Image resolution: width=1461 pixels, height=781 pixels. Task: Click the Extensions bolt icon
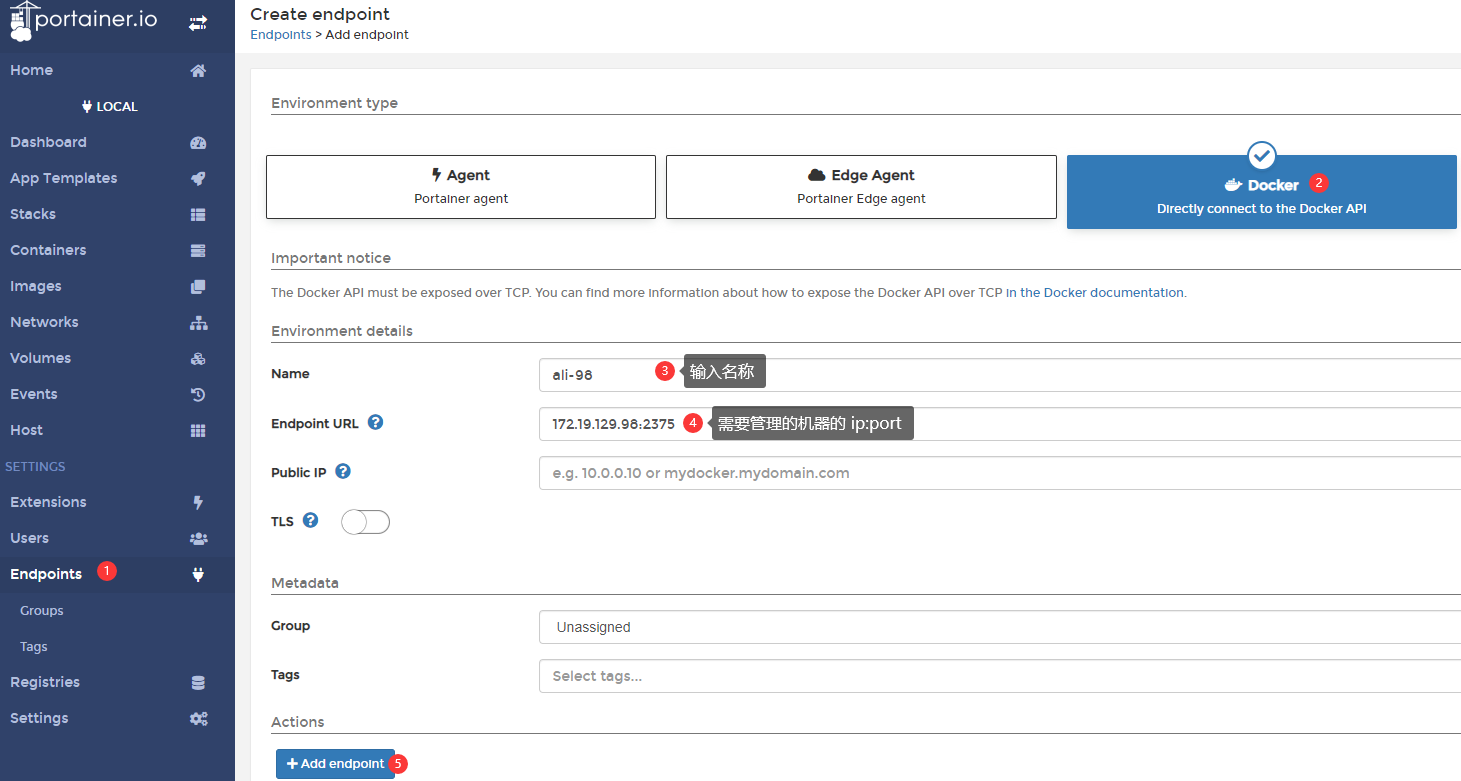(198, 502)
